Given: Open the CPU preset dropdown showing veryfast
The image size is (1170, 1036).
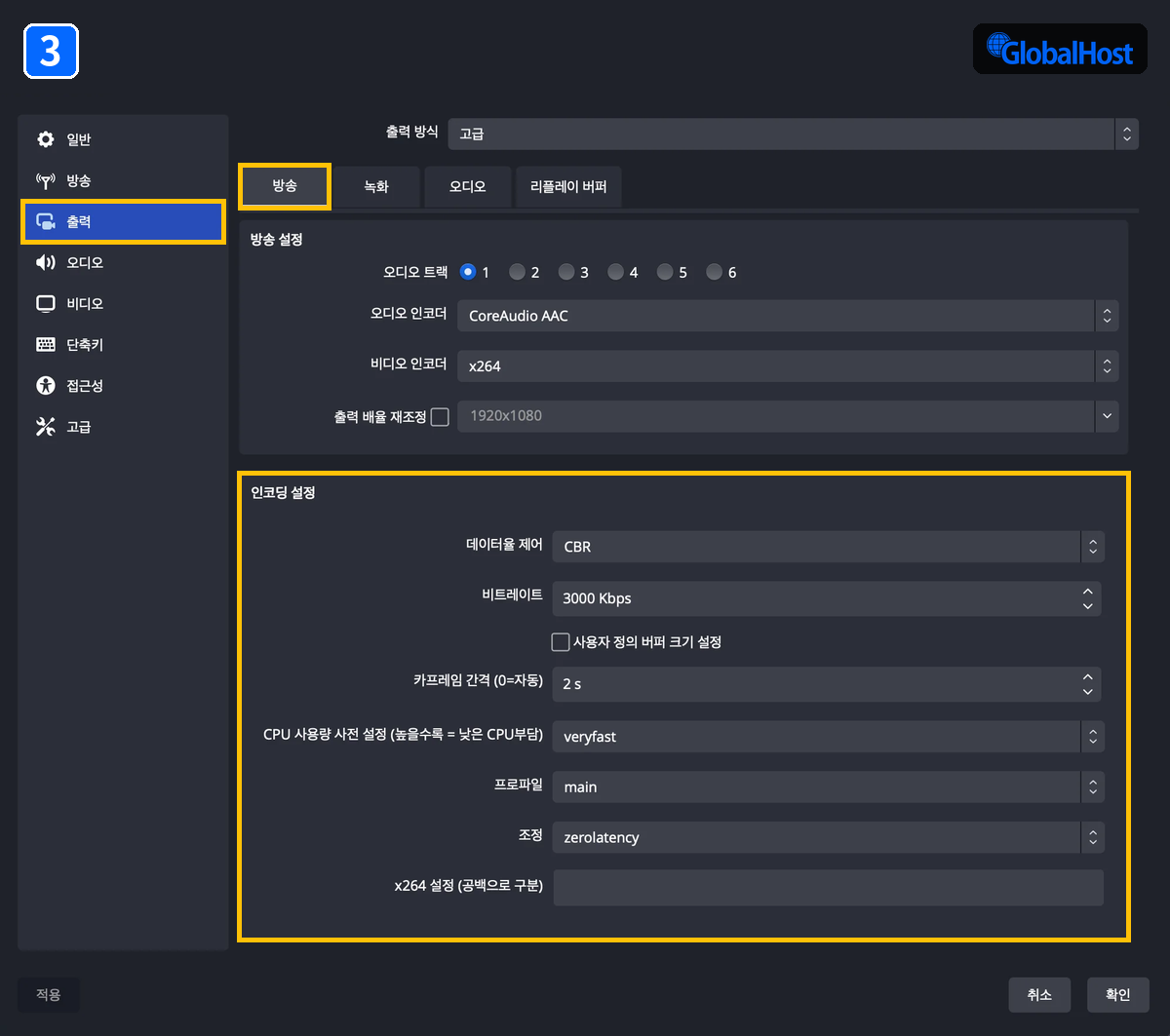Looking at the screenshot, I should coord(829,737).
